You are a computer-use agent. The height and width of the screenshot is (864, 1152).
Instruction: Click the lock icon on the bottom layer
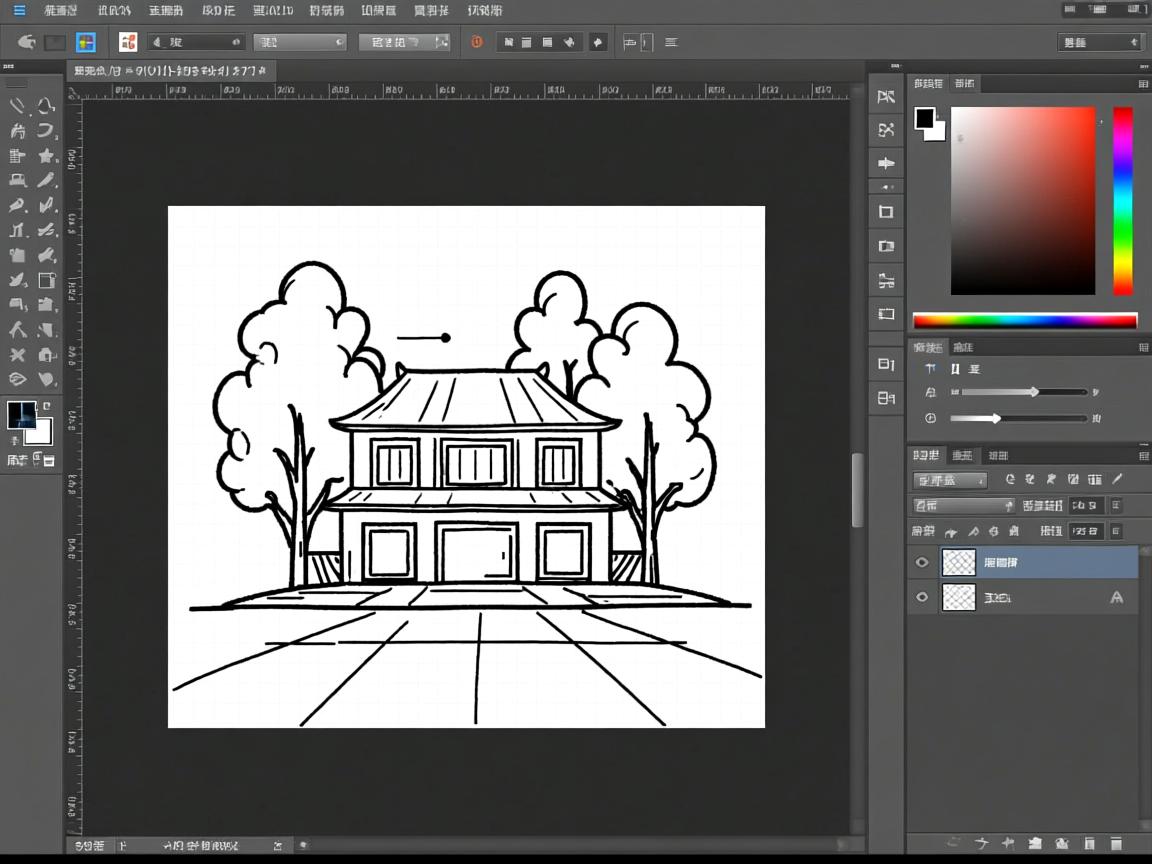(1116, 598)
